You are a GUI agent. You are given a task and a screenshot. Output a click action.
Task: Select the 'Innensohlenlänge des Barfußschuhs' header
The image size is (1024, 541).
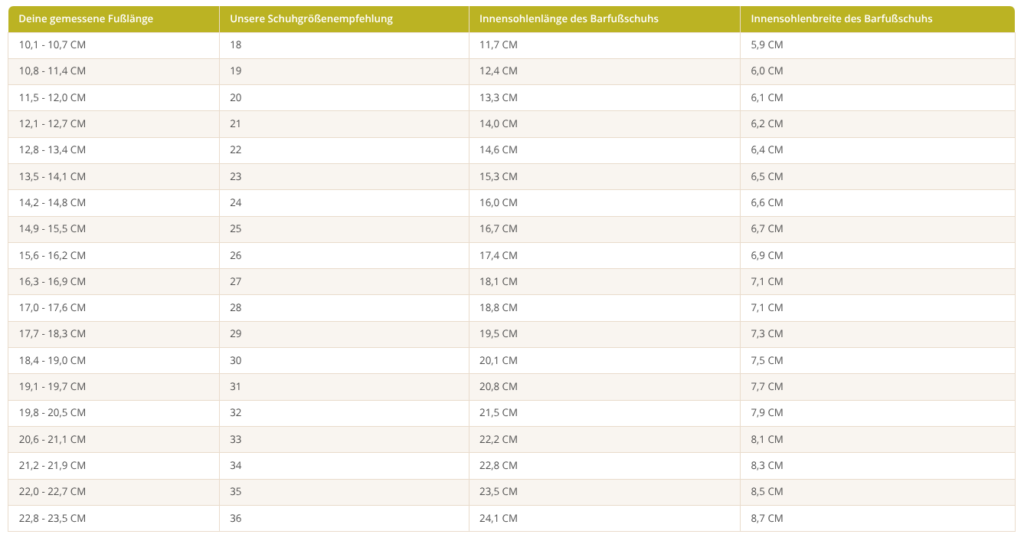click(568, 19)
